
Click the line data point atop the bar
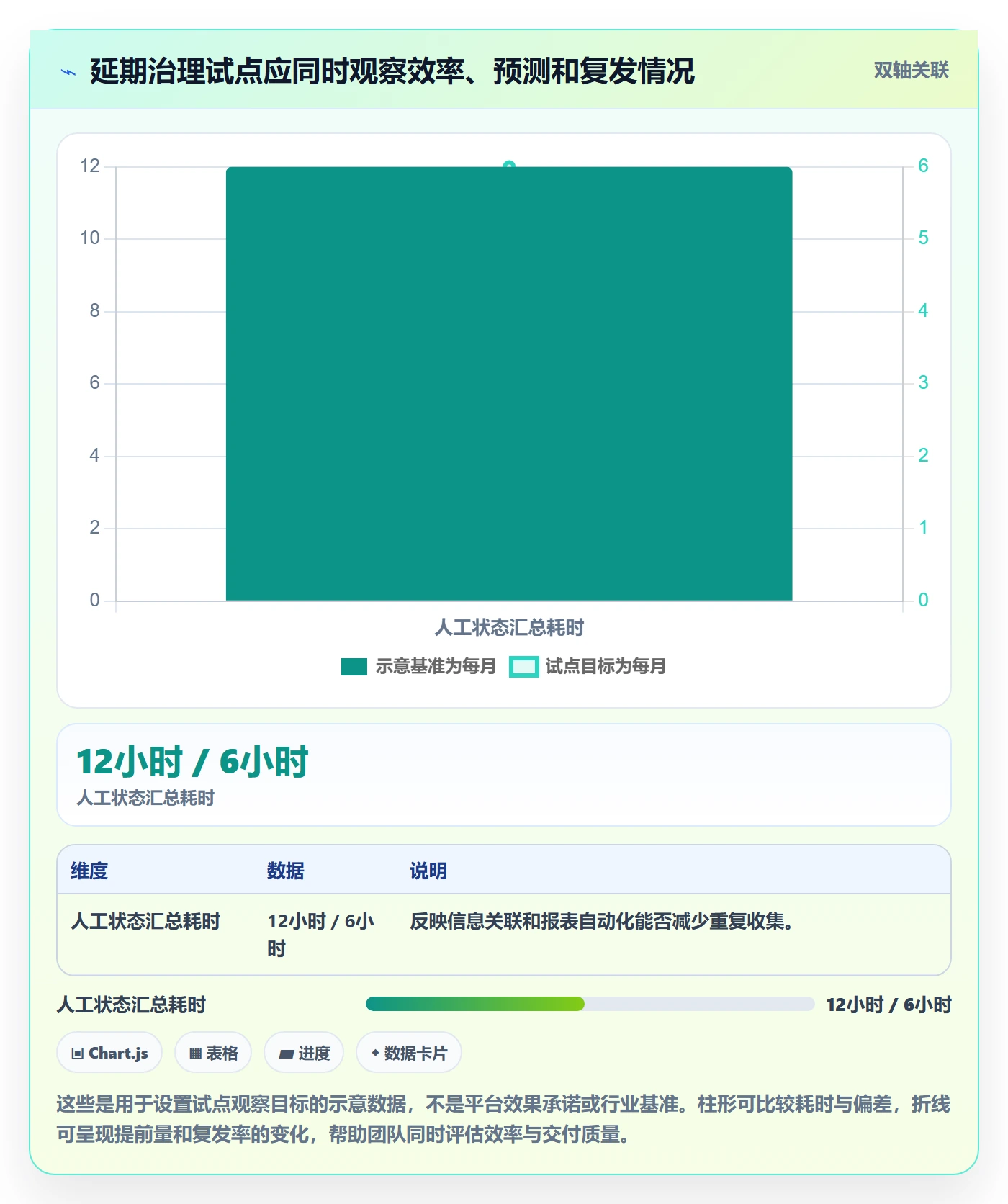pos(509,166)
